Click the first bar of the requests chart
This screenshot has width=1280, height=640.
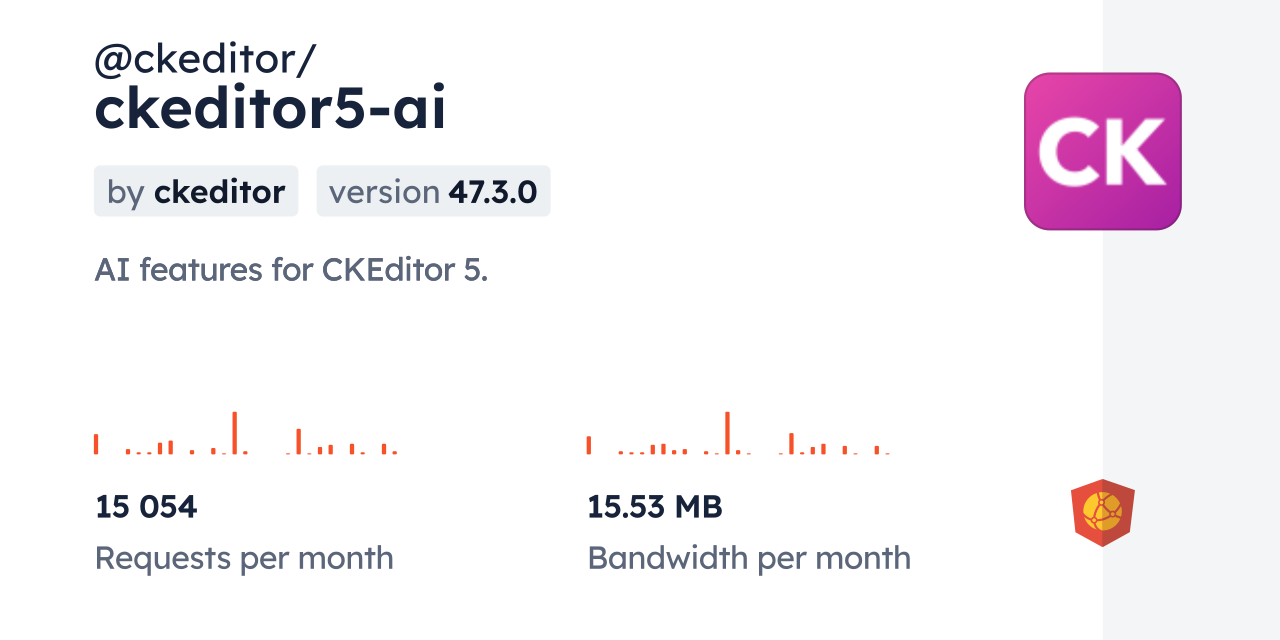pos(96,444)
